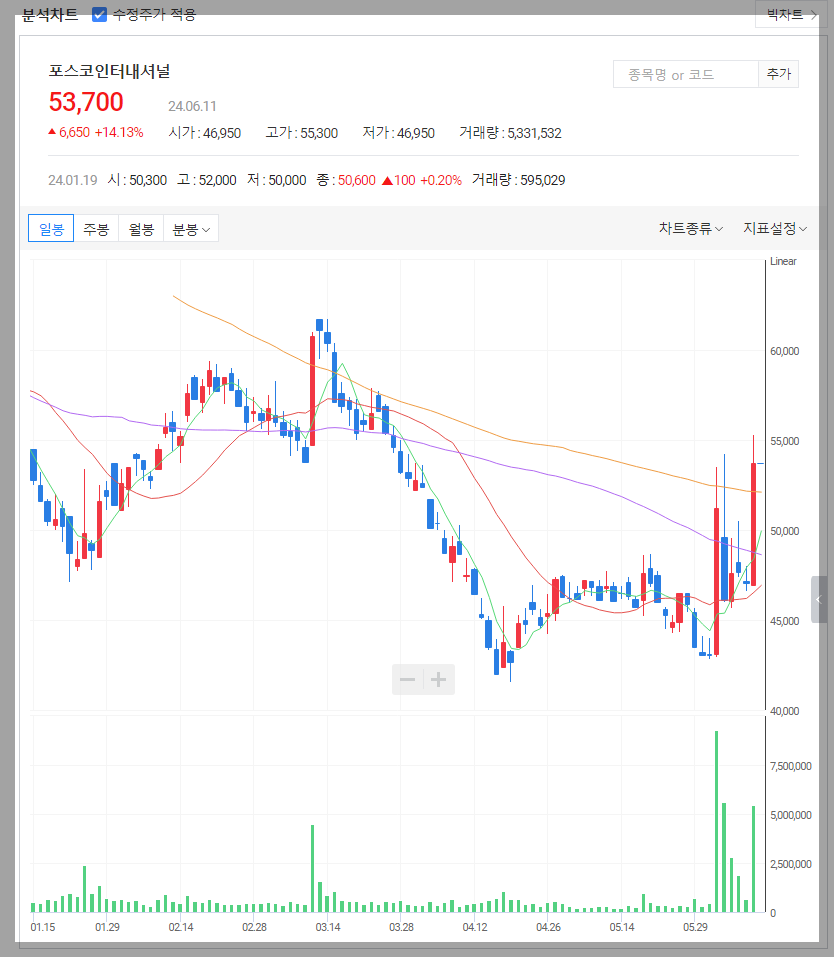
Task: Open the 지표설정 dropdown
Action: 775,228
